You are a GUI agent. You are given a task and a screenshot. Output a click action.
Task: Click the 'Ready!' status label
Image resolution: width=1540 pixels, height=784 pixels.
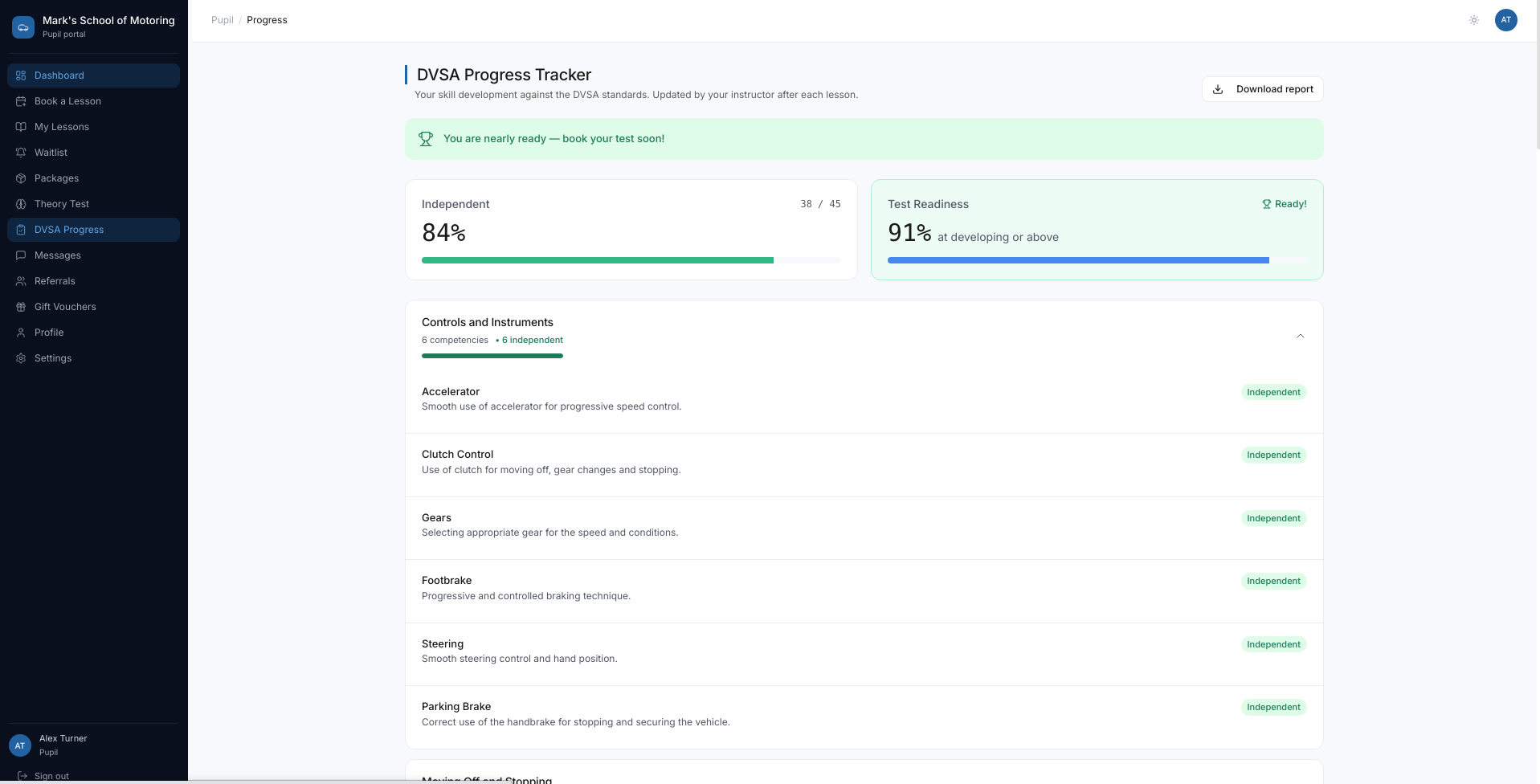pos(1291,204)
